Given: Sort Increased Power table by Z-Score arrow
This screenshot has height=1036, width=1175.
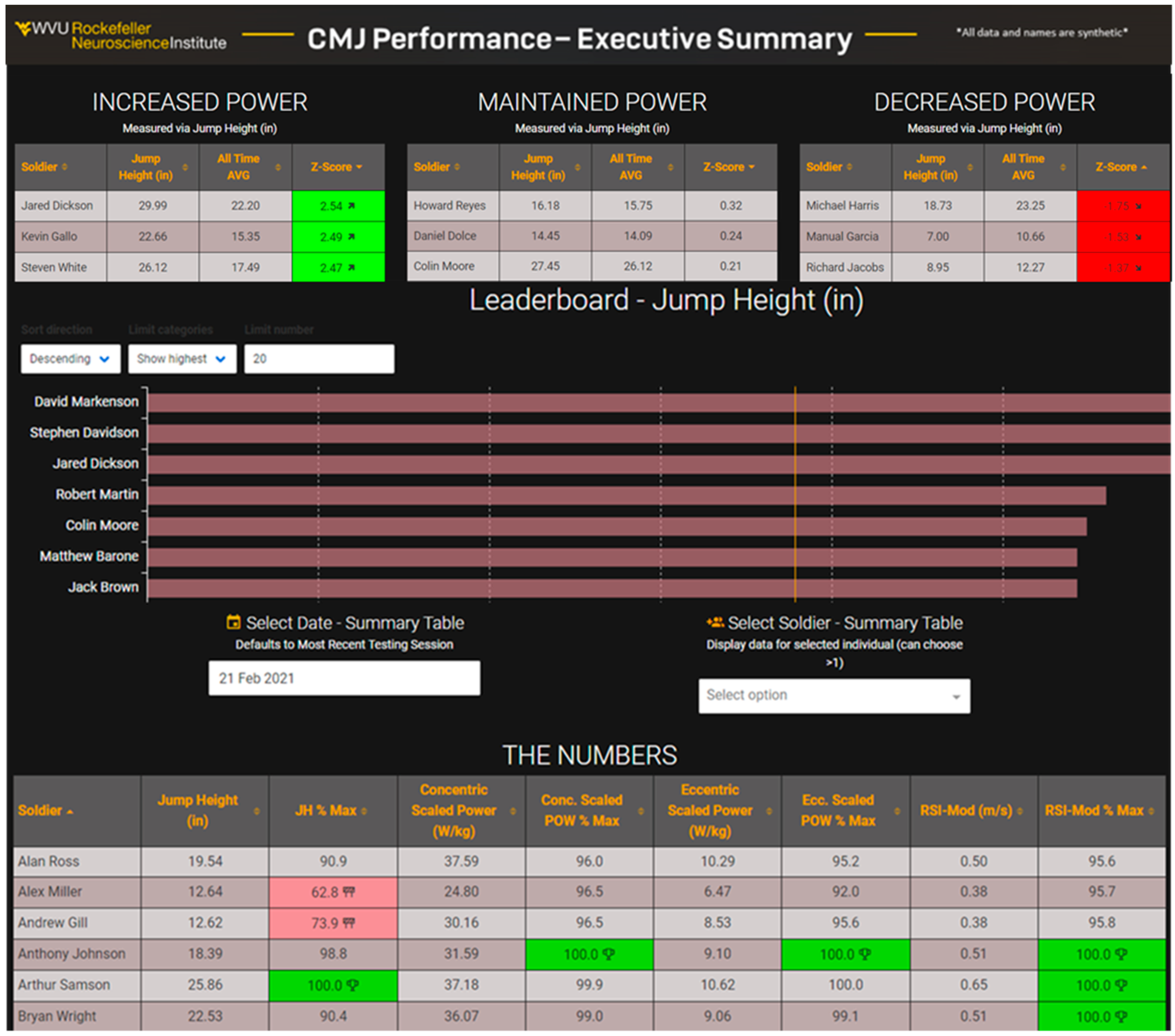Looking at the screenshot, I should click(x=359, y=167).
